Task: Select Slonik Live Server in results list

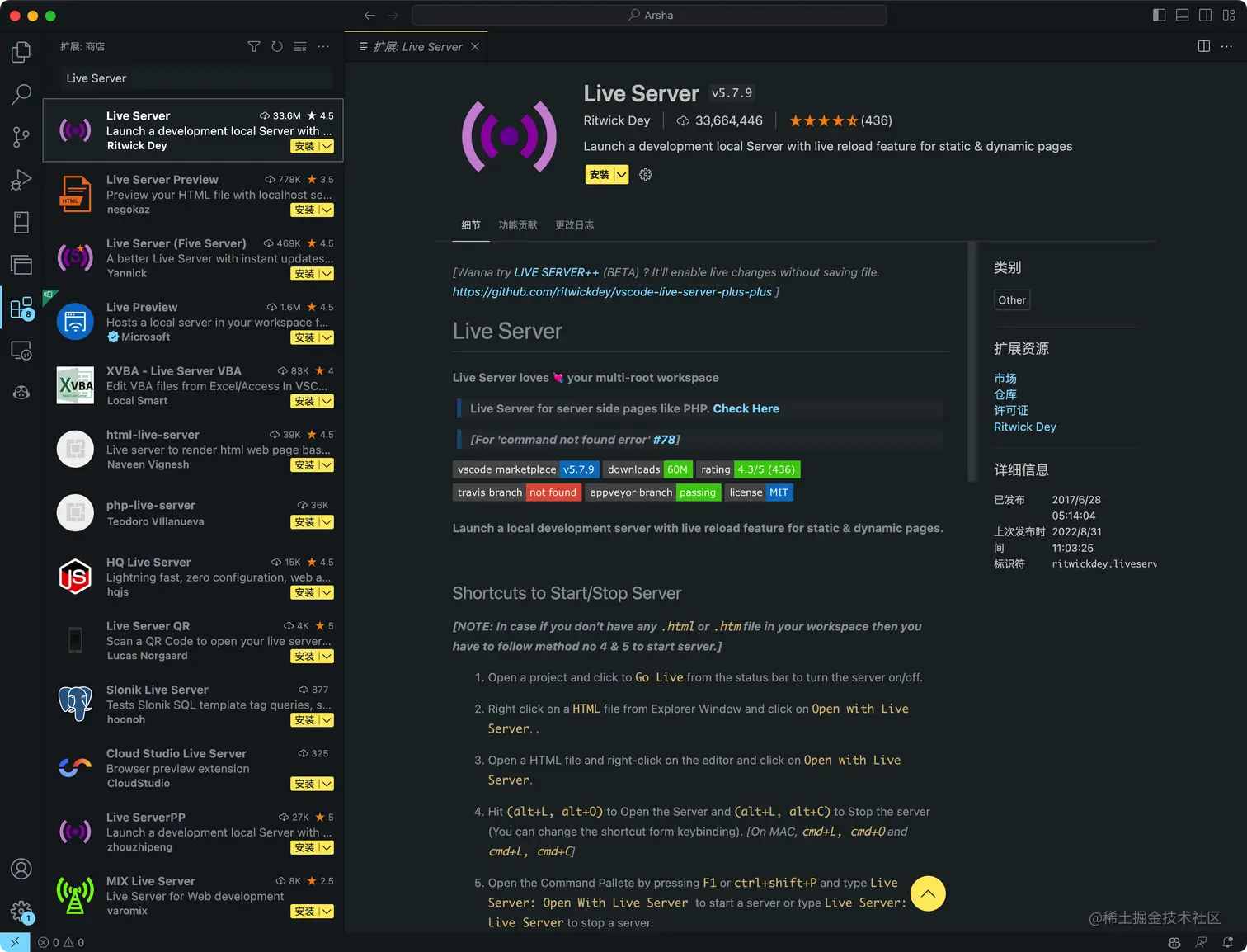Action: (x=194, y=705)
